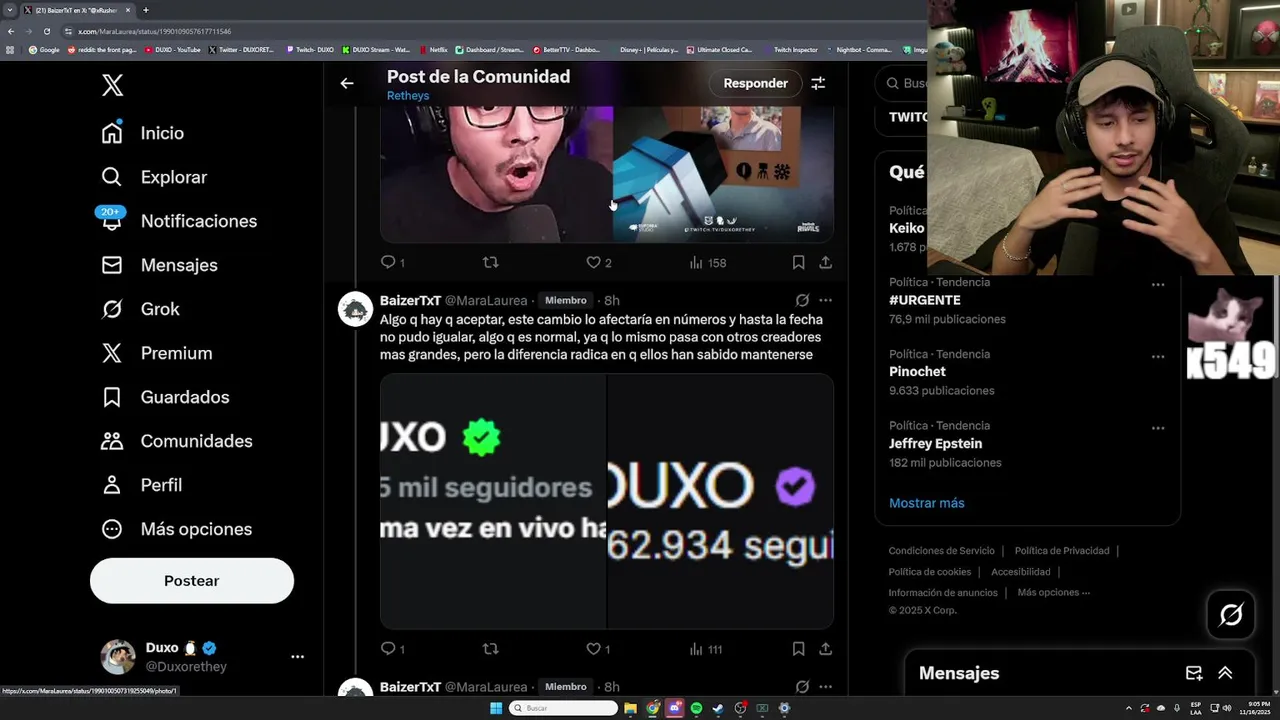Open the floating Grok button
This screenshot has height=720, width=1280.
[1231, 615]
